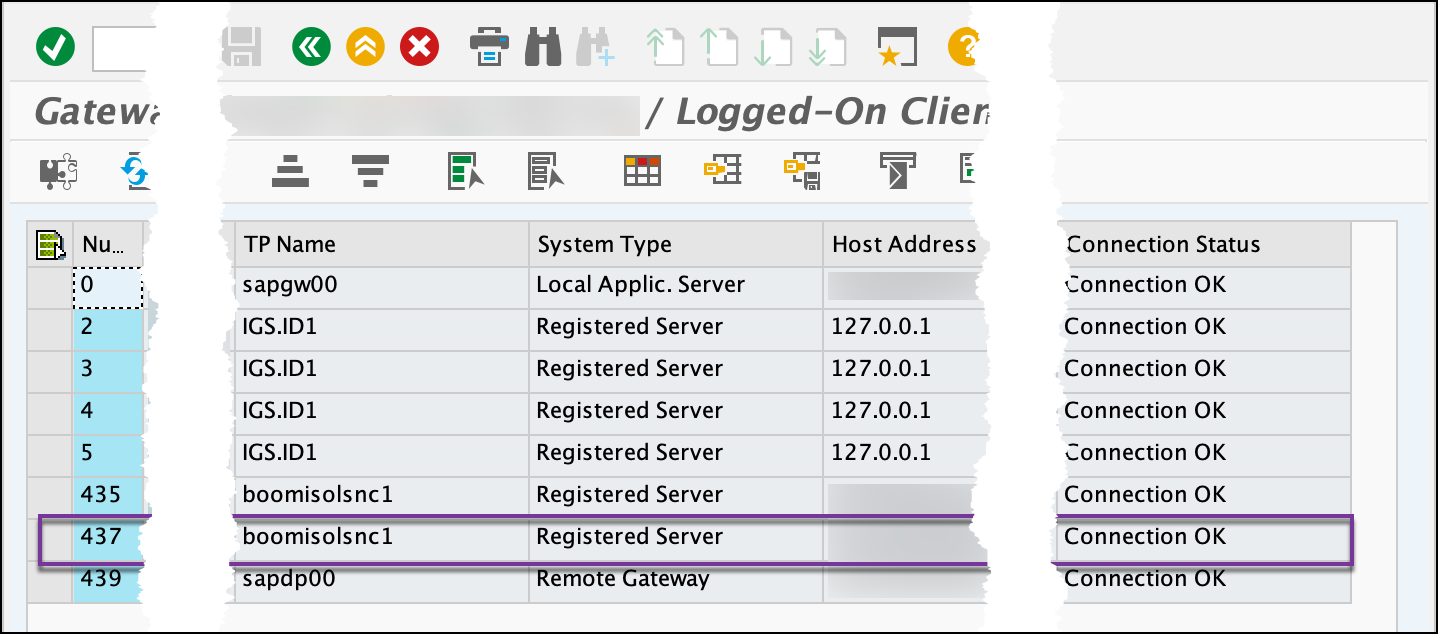Viewport: 1438px width, 634px height.
Task: Click the red Cancel icon
Action: click(419, 46)
